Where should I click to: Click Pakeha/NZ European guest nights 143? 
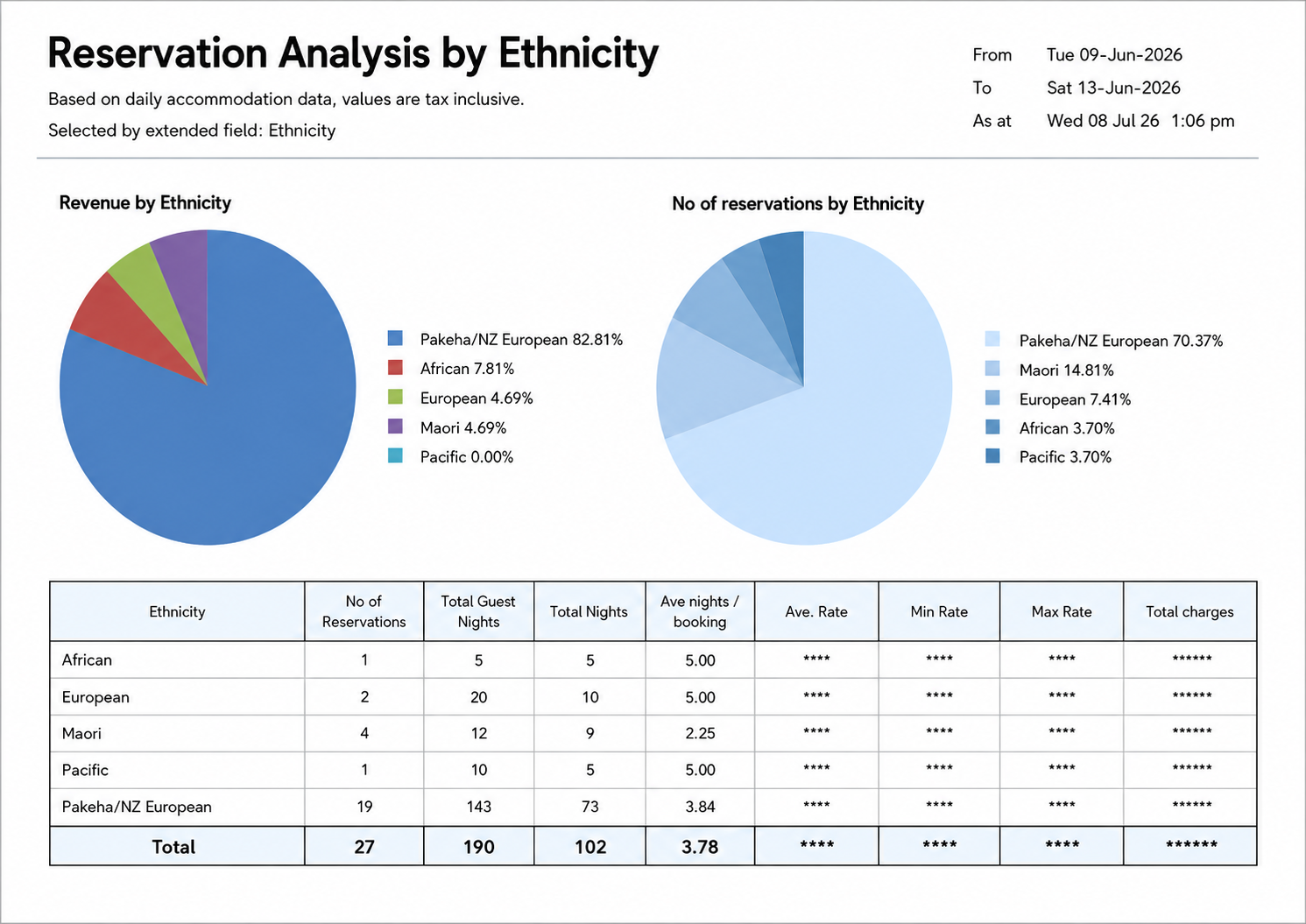click(478, 807)
